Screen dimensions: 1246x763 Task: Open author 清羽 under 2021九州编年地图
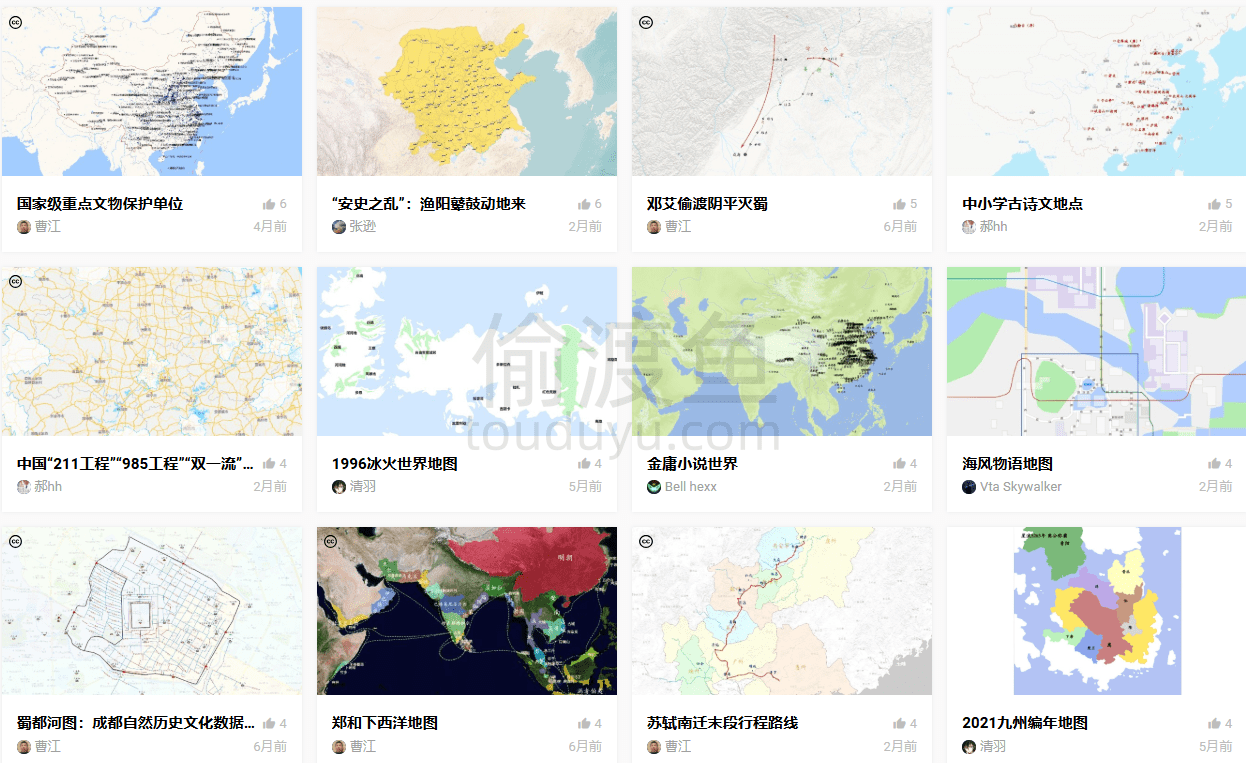click(993, 746)
